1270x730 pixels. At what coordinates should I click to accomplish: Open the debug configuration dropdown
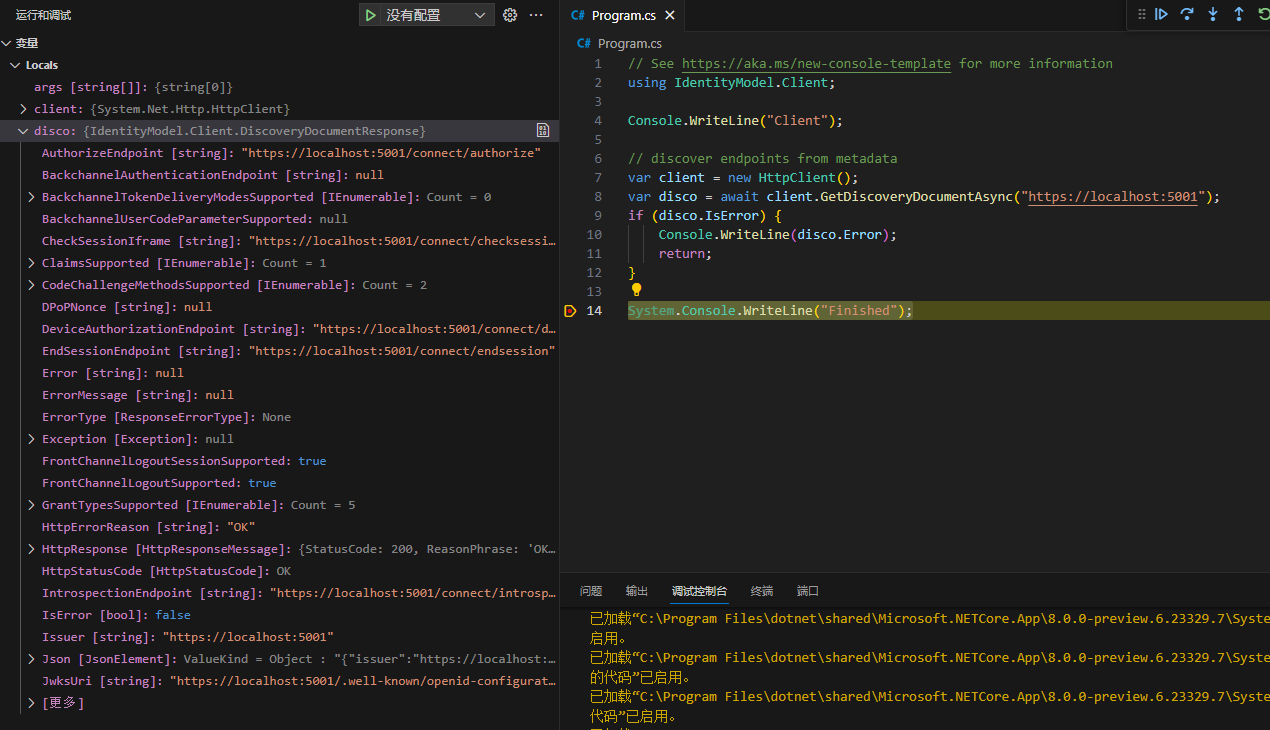(438, 15)
